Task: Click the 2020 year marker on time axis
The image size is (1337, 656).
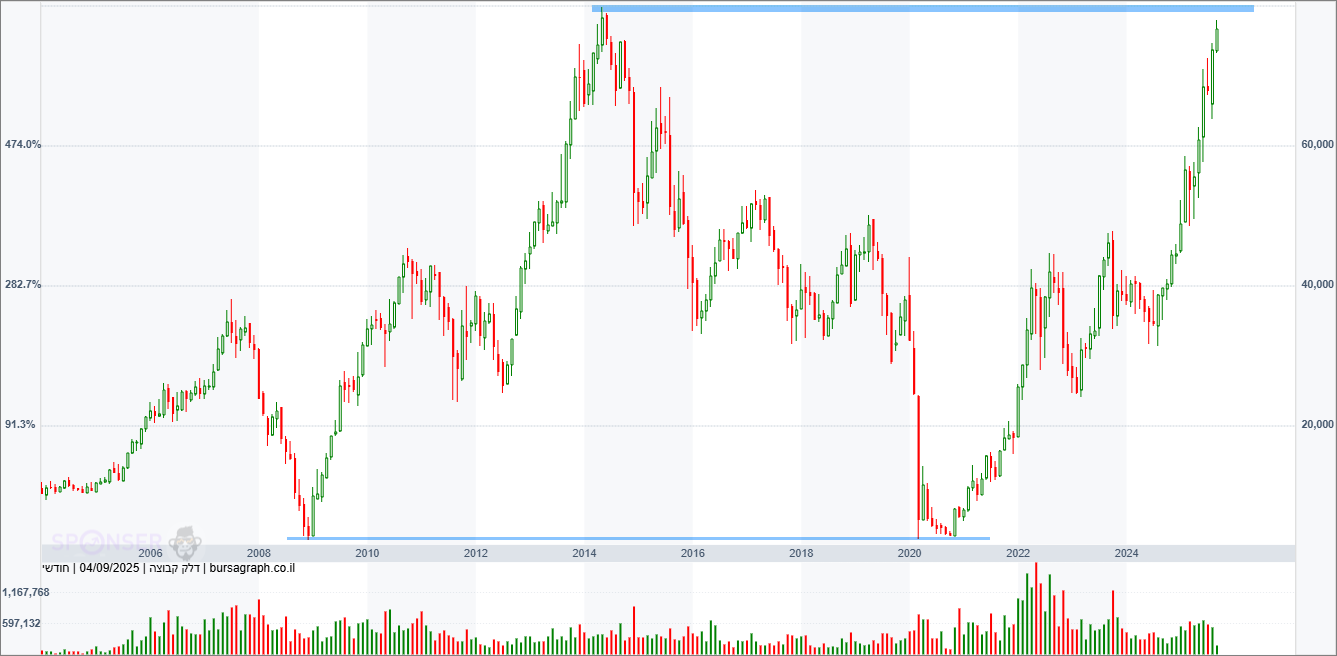Action: (910, 553)
